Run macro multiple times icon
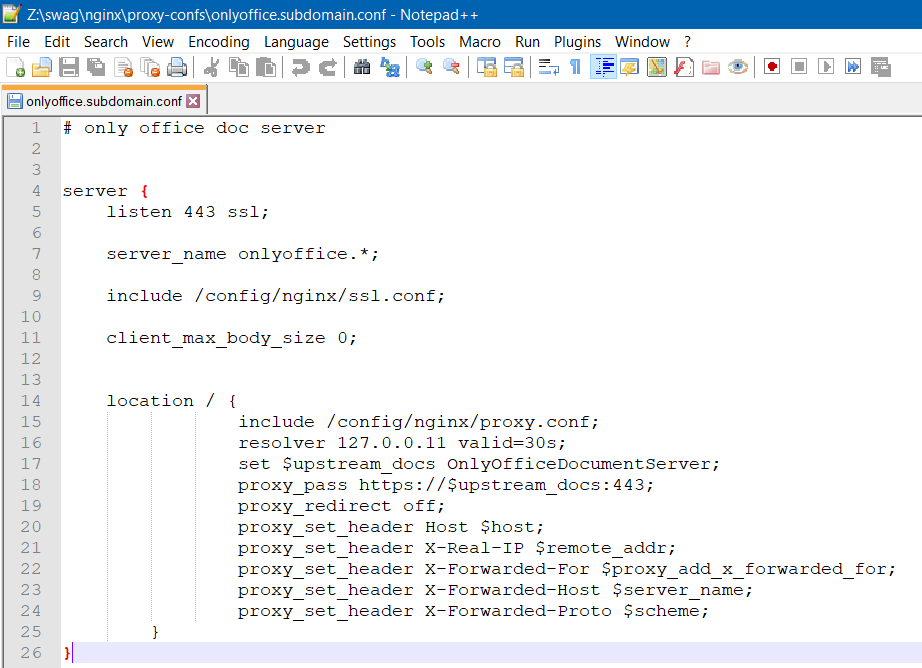Screen dimensions: 922x668 [853, 67]
